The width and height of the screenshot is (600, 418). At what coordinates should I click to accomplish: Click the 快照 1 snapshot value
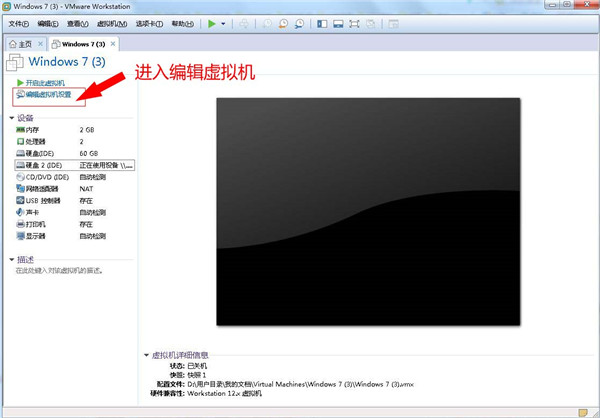(x=197, y=375)
